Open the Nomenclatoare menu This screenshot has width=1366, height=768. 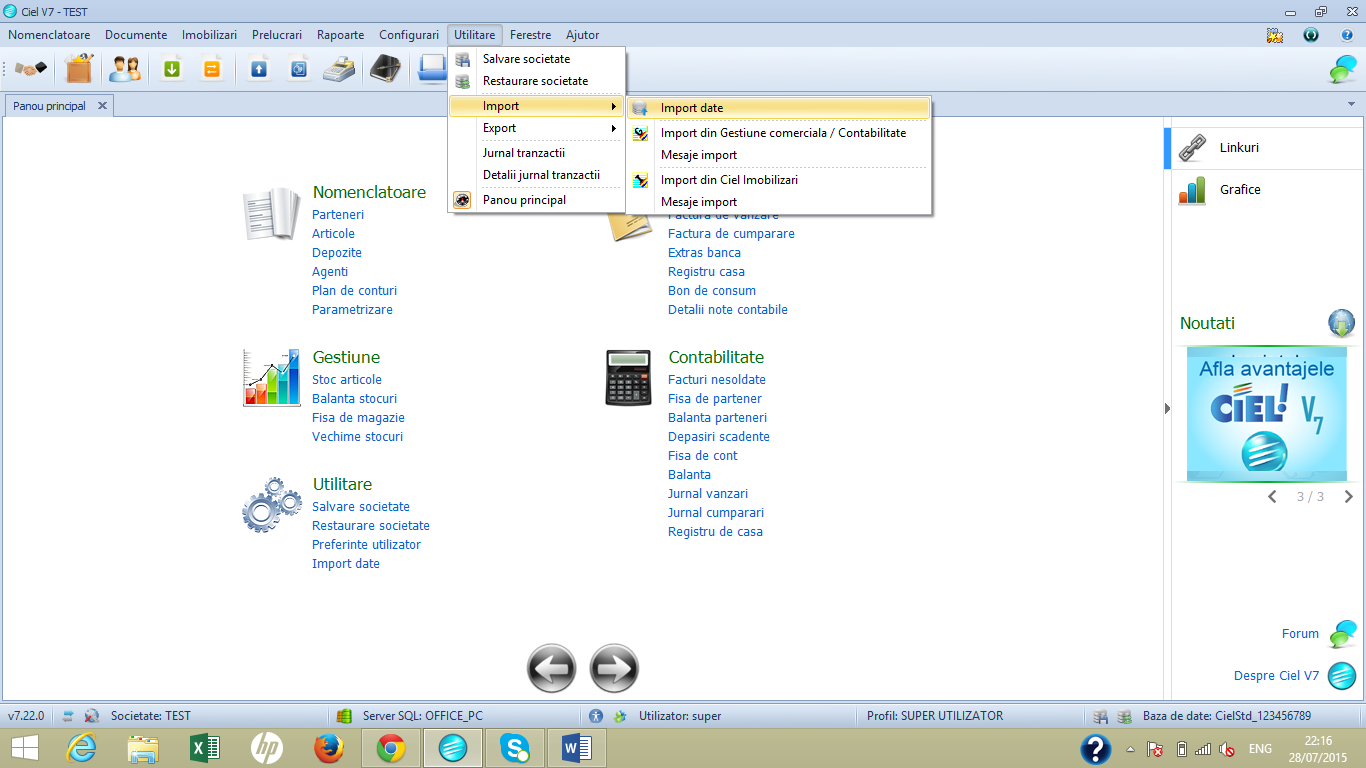[x=49, y=35]
